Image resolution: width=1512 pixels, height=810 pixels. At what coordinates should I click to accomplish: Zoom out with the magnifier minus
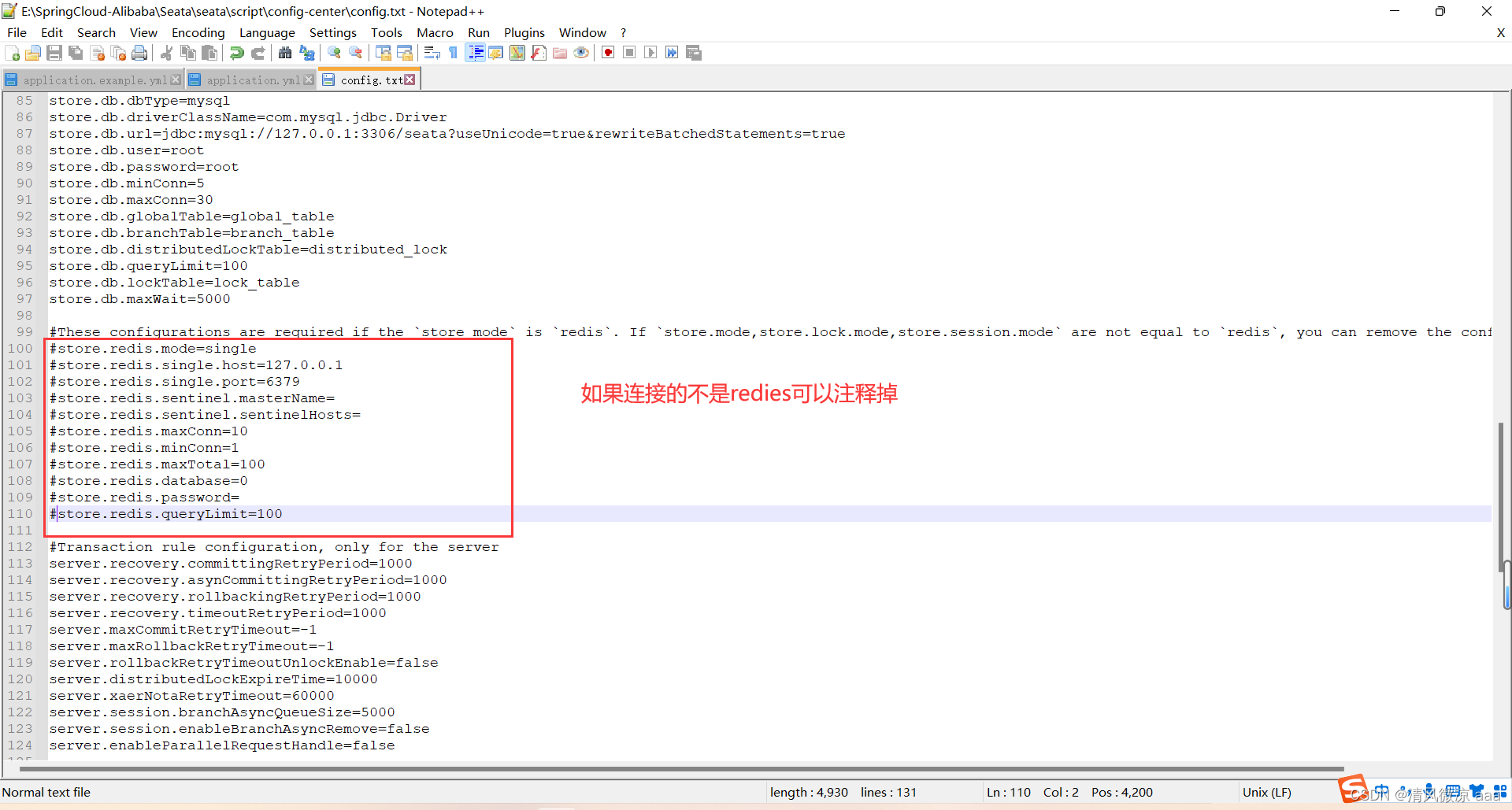click(x=356, y=53)
